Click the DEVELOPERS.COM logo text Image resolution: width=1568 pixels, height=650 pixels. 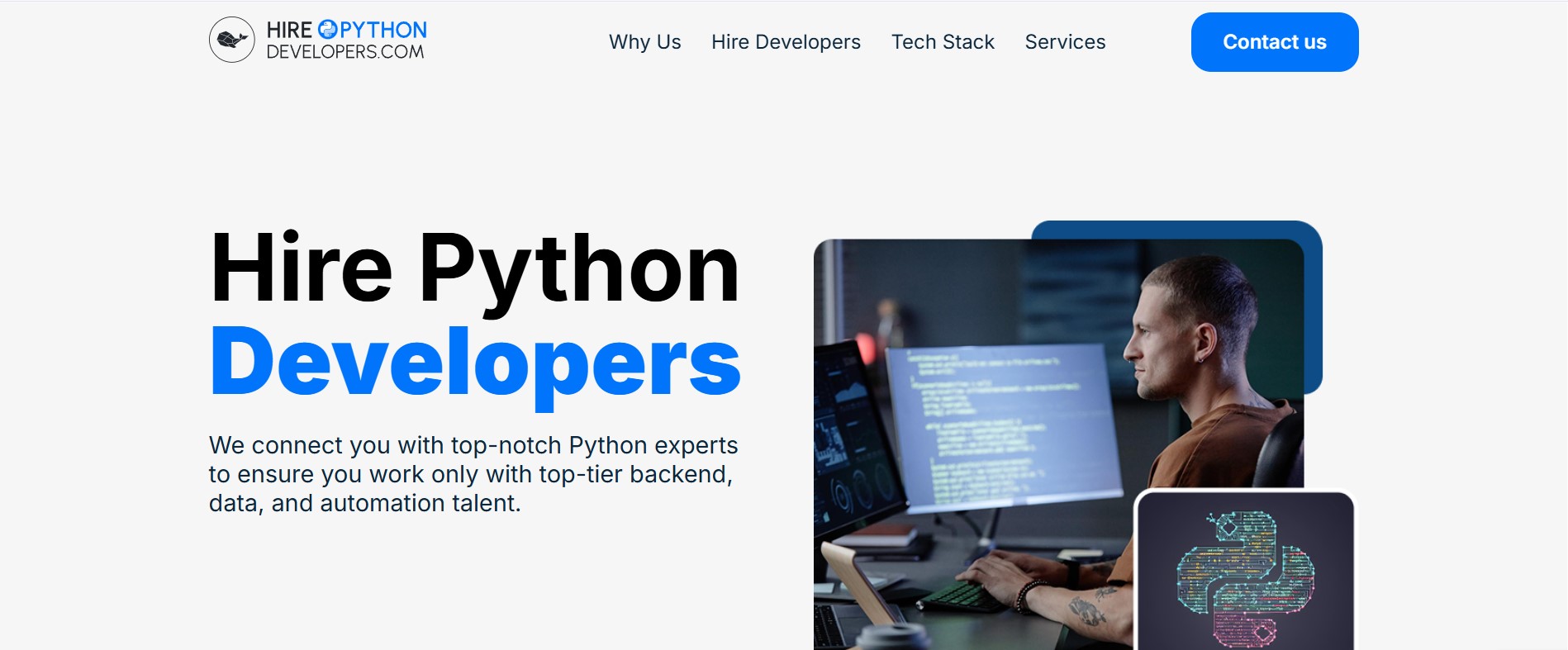pyautogui.click(x=345, y=52)
